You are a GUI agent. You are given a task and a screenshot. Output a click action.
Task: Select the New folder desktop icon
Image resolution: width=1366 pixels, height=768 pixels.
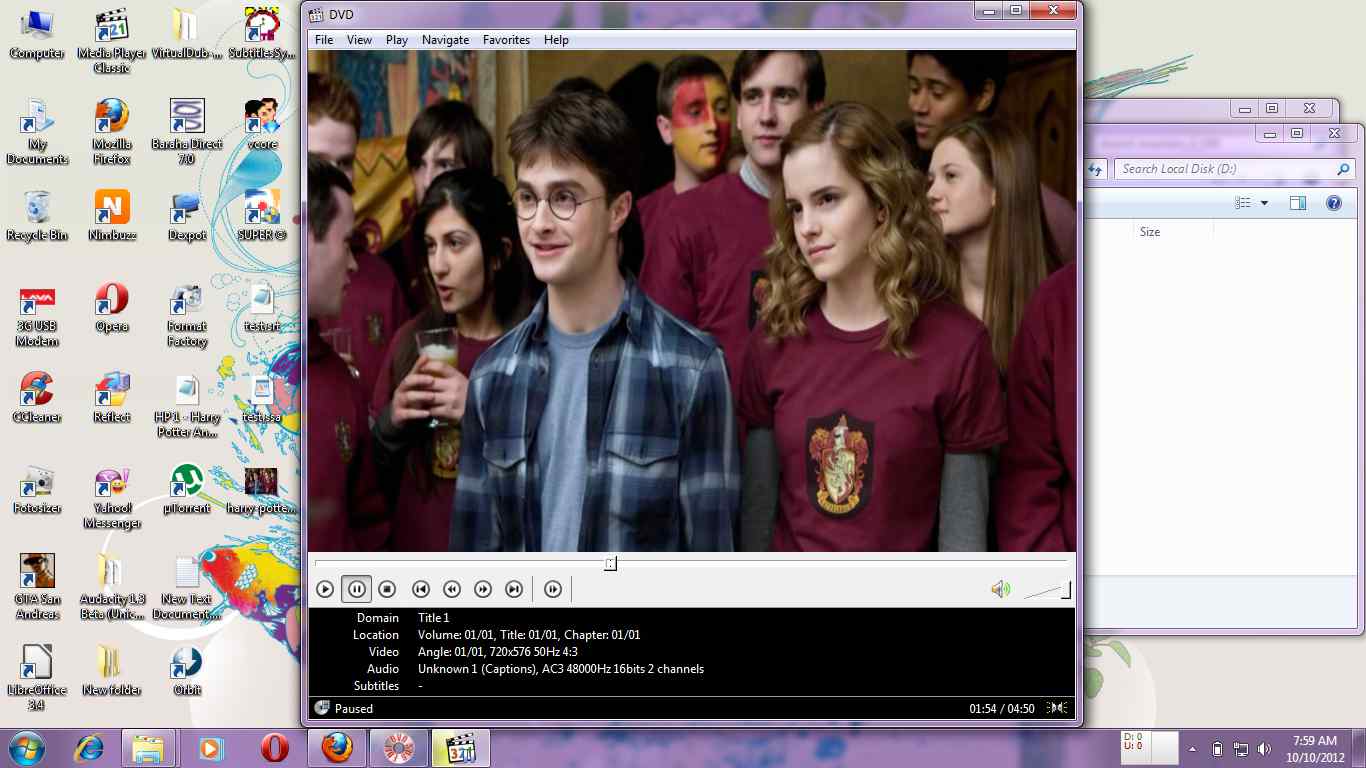pyautogui.click(x=112, y=672)
